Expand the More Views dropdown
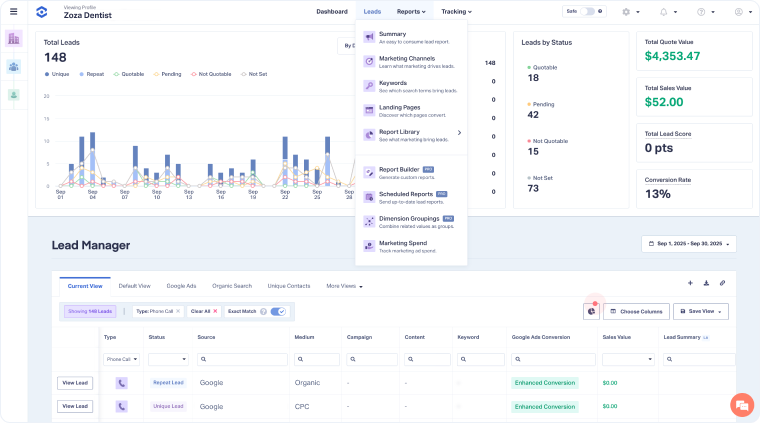Viewport: 760px width, 423px height. coord(344,286)
